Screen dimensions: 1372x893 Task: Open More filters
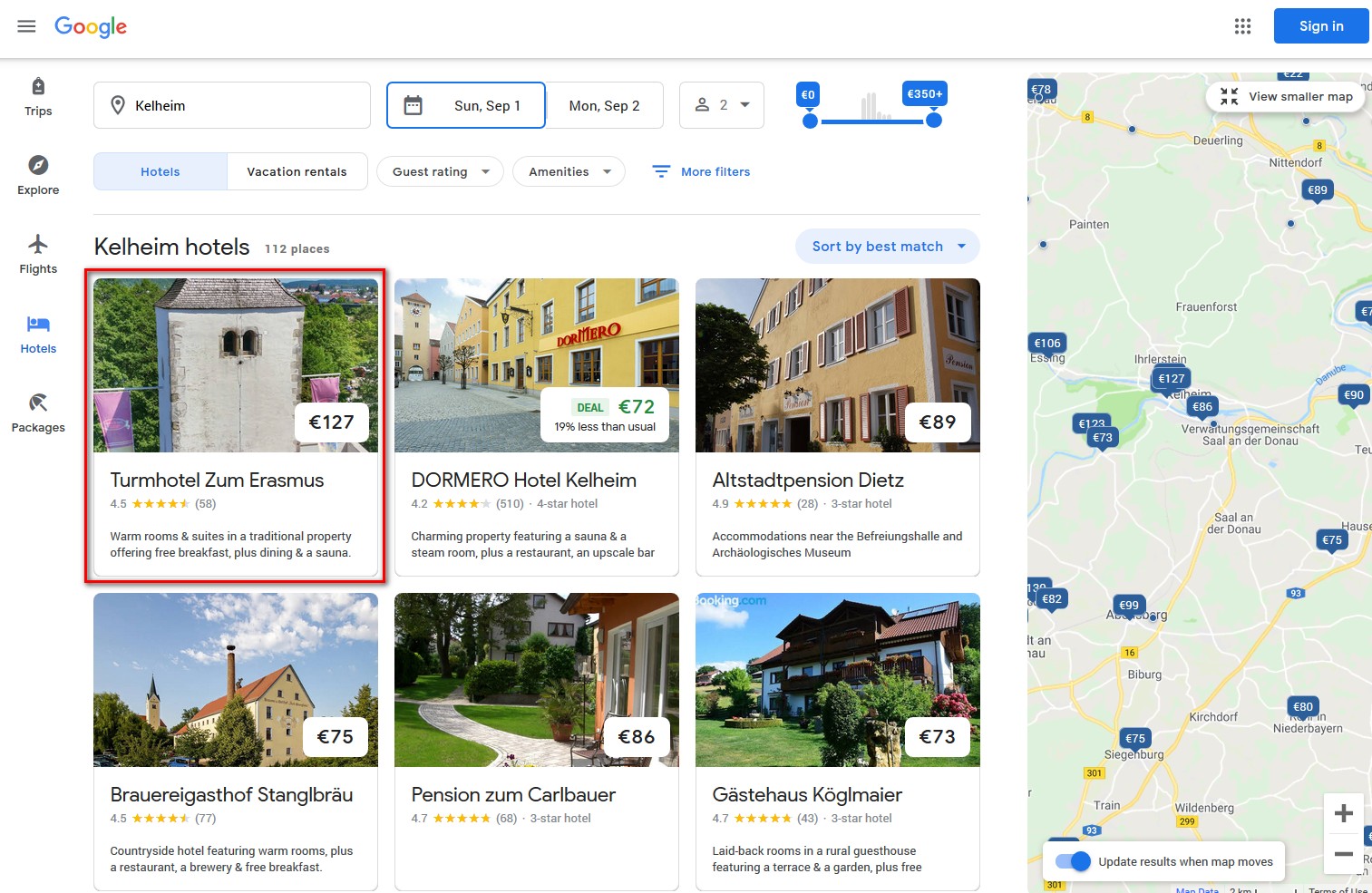(x=700, y=171)
